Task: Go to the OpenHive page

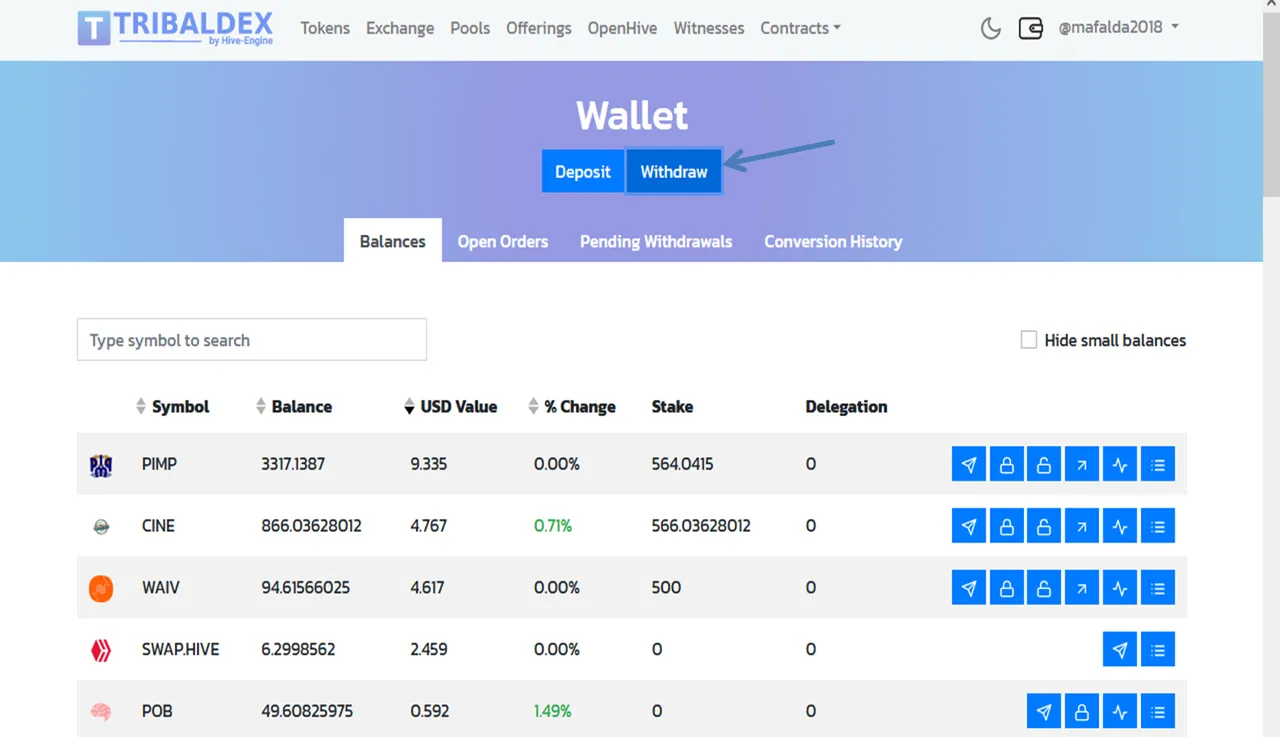Action: pyautogui.click(x=622, y=28)
